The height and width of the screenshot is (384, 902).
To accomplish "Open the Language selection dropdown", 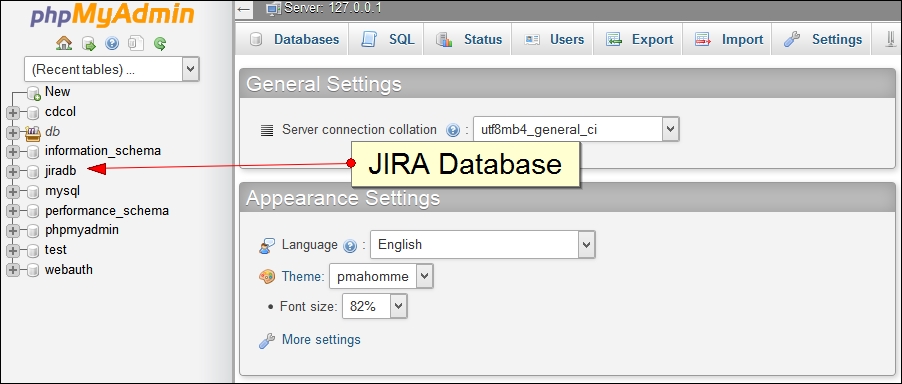I will [x=483, y=245].
